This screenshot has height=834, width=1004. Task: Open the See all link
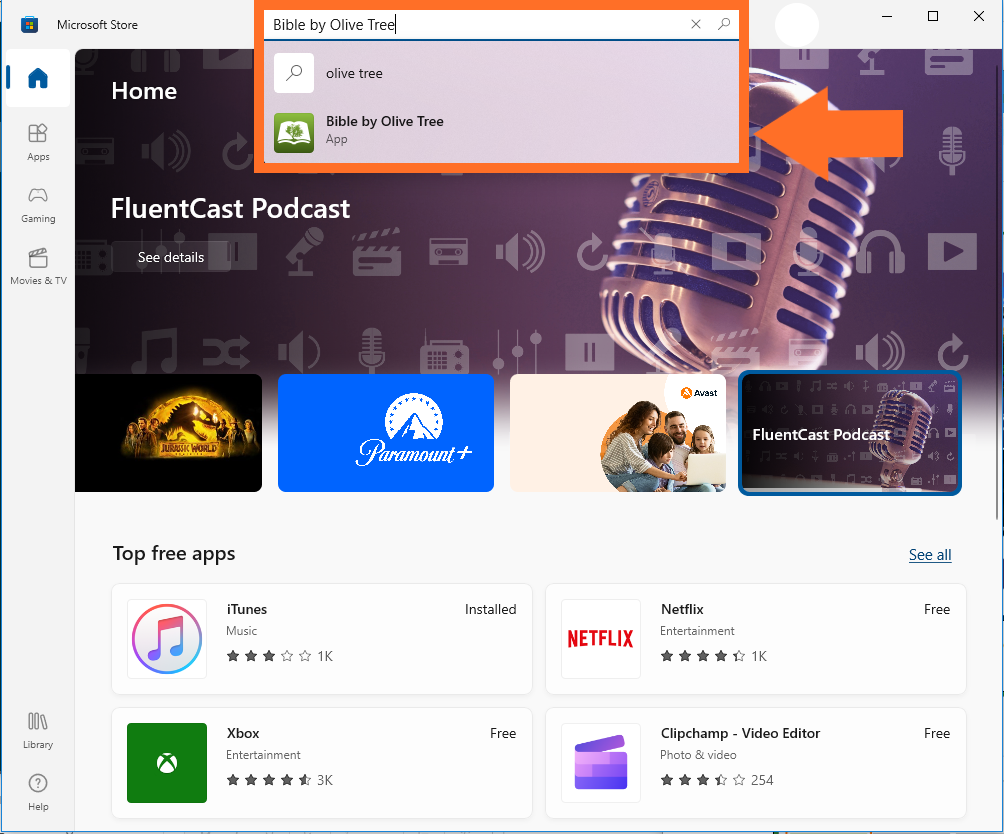coord(929,555)
